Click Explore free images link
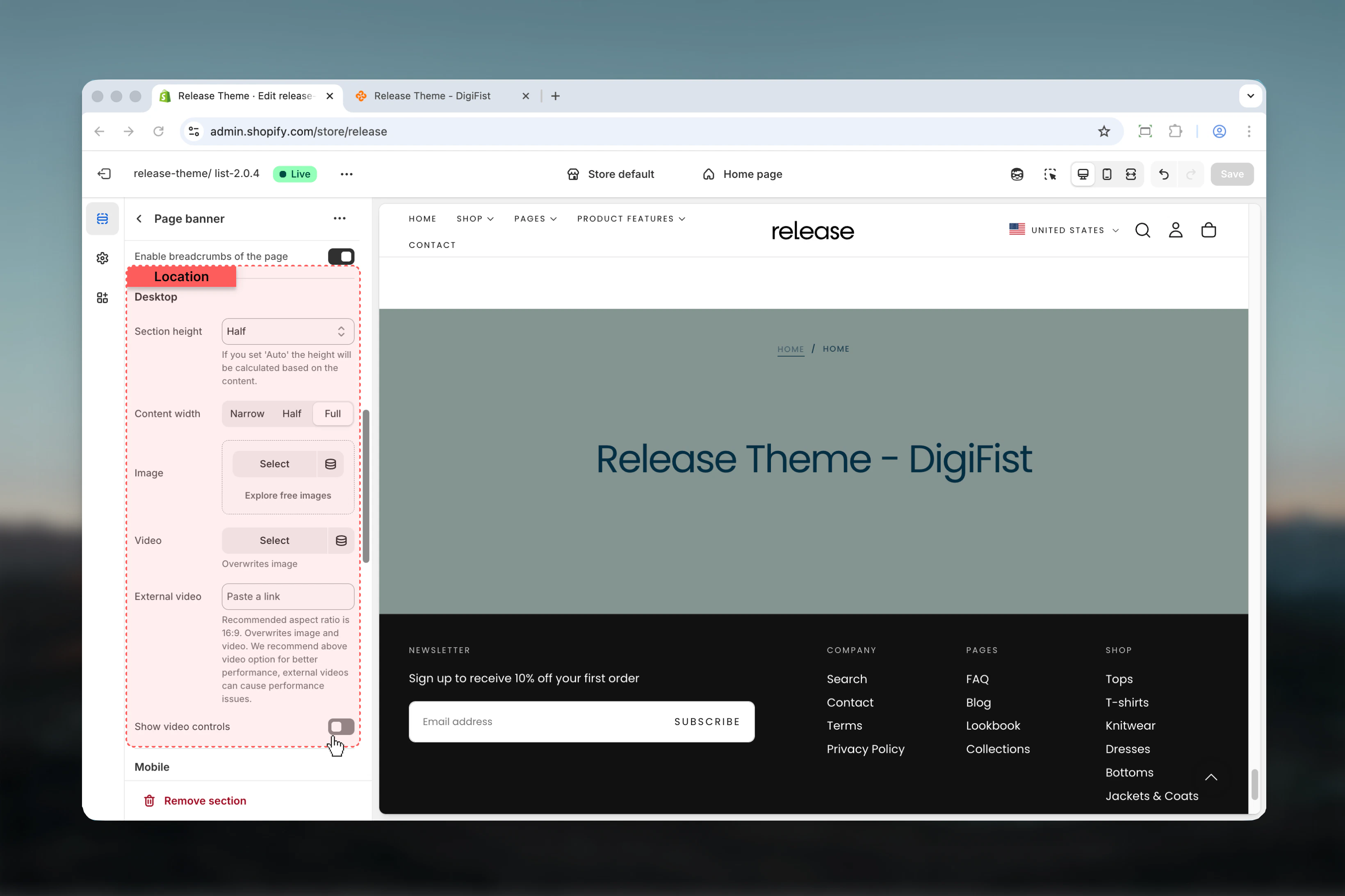Screen dimensions: 1345x896 (x=287, y=496)
